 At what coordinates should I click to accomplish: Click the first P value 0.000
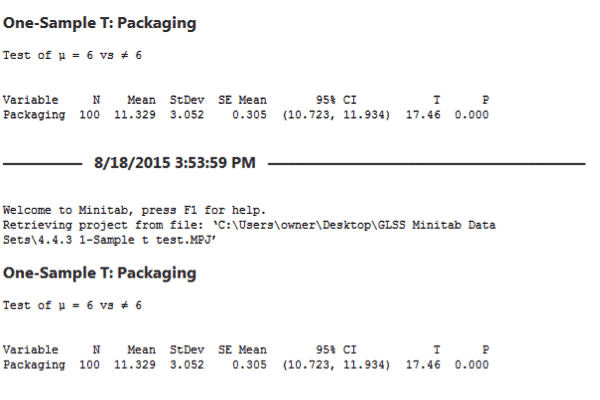pyautogui.click(x=471, y=115)
